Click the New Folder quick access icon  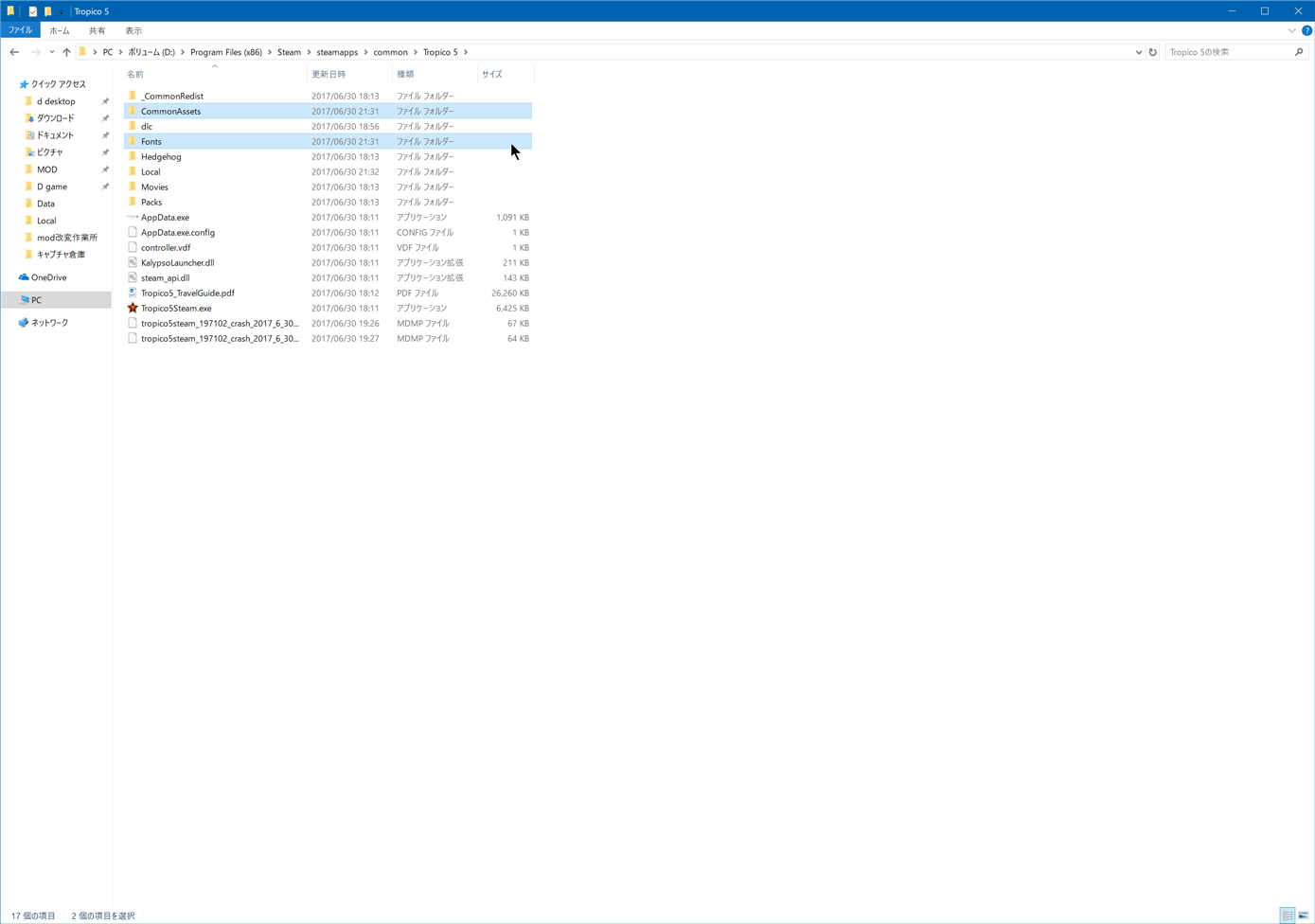(47, 11)
